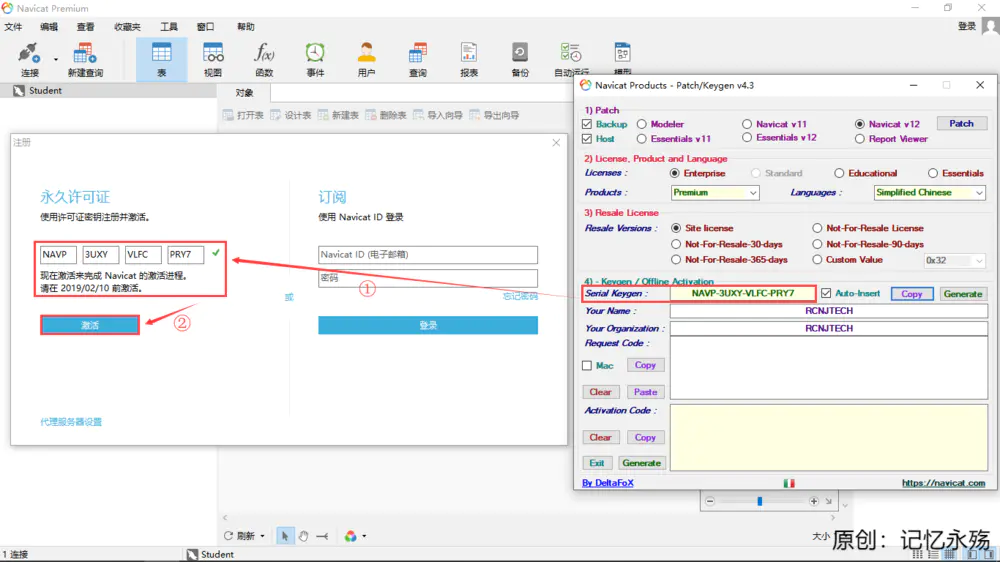Open the Products Premium dropdown
The width and height of the screenshot is (1000, 562).
(x=715, y=192)
